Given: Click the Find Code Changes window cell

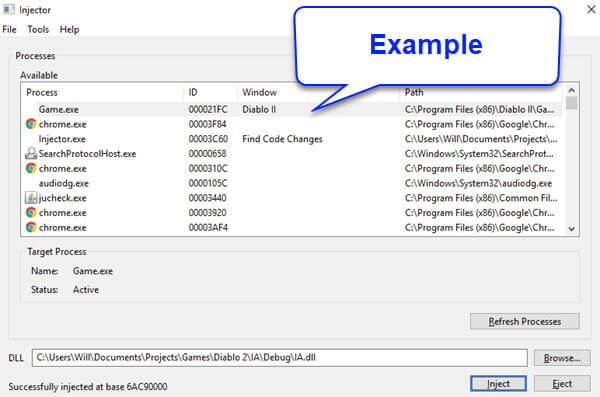Looking at the screenshot, I should [282, 139].
